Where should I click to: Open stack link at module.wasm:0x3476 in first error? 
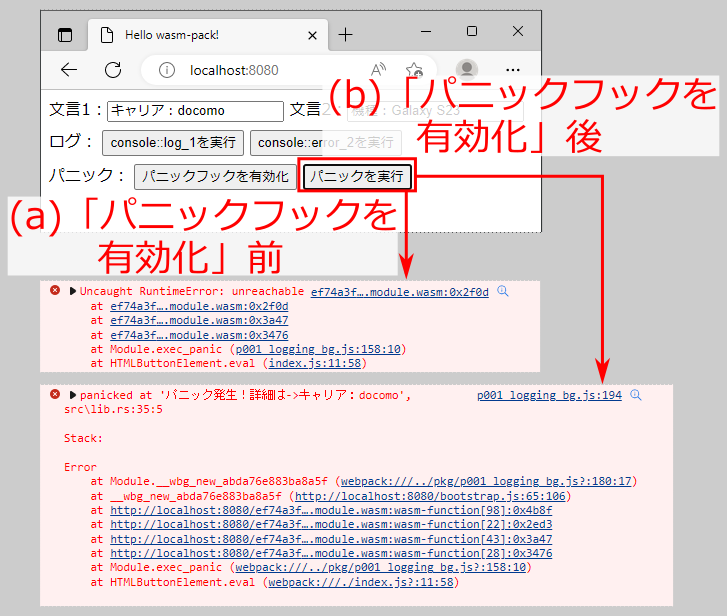(x=199, y=335)
